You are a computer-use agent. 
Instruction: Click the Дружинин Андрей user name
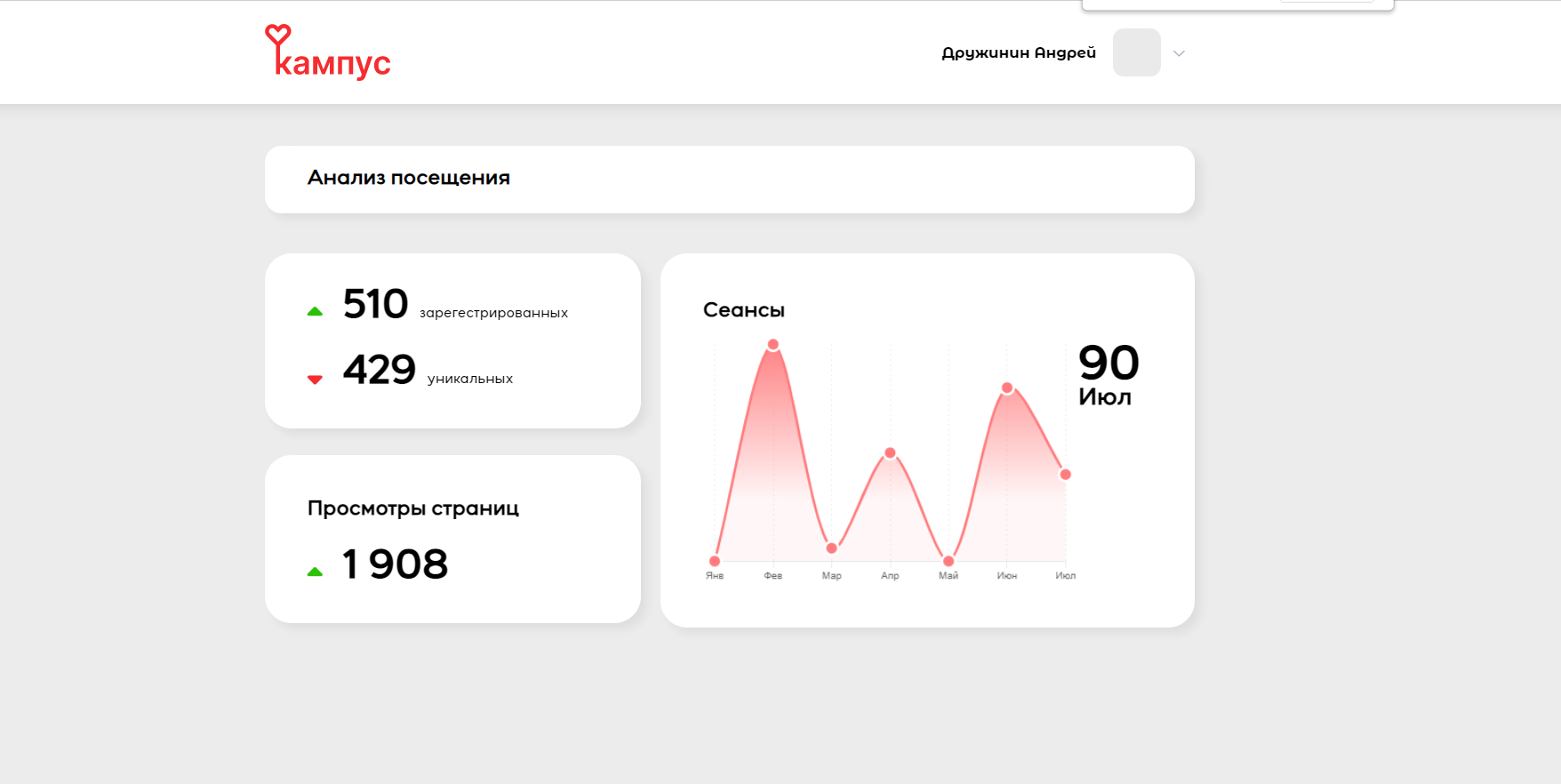click(1019, 53)
